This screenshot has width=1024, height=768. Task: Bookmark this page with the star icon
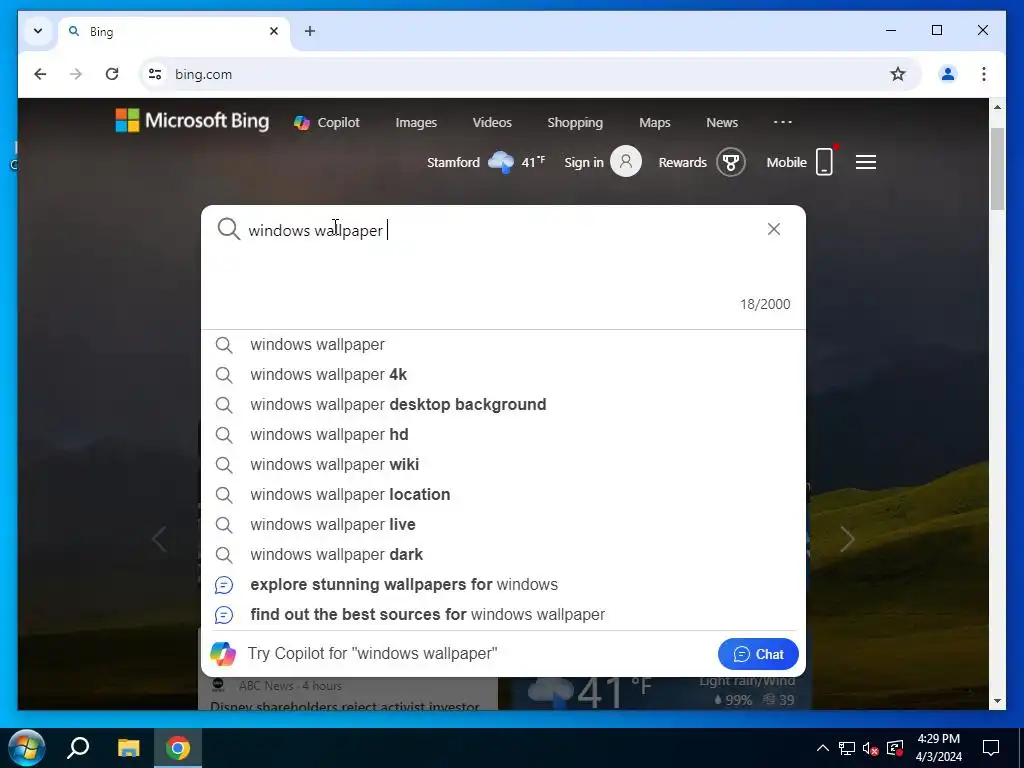pyautogui.click(x=898, y=74)
